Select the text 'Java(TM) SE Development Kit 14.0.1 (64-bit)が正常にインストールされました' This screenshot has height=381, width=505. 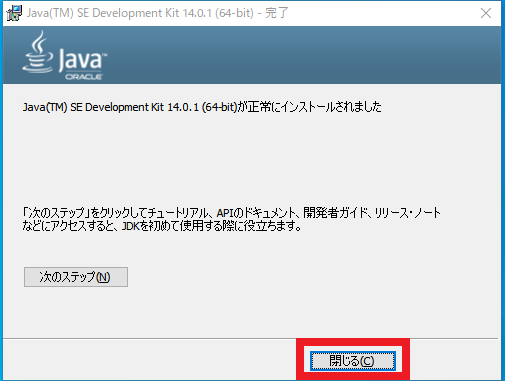click(202, 107)
